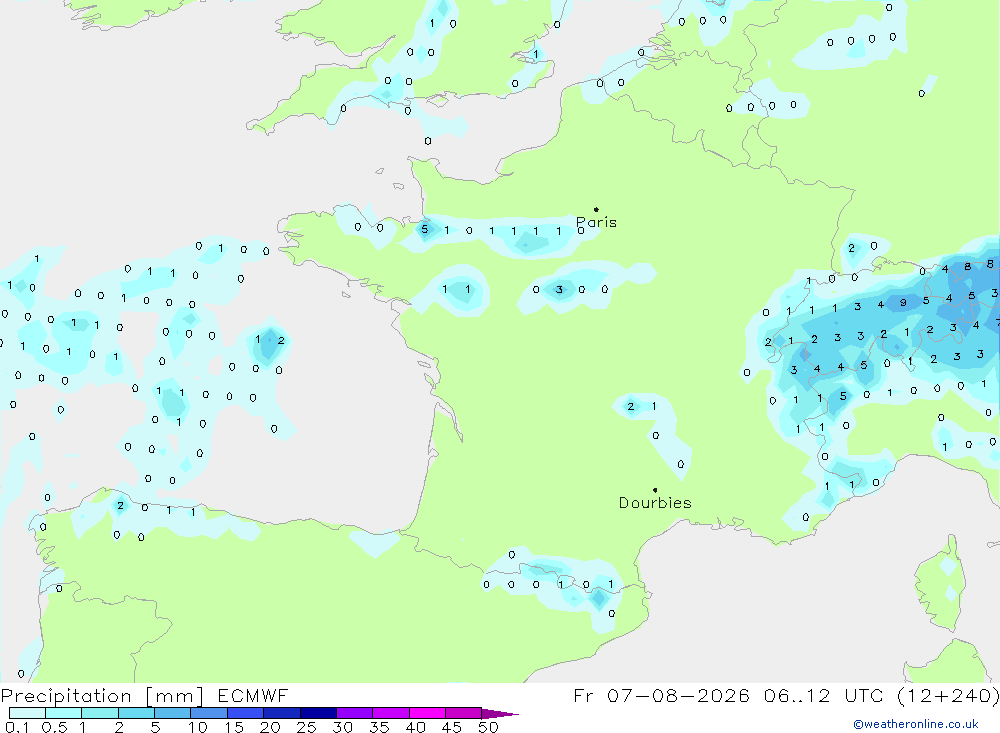Viewport: 1000px width, 733px height.
Task: Select the black dot marker above Paris
Action: (x=596, y=209)
